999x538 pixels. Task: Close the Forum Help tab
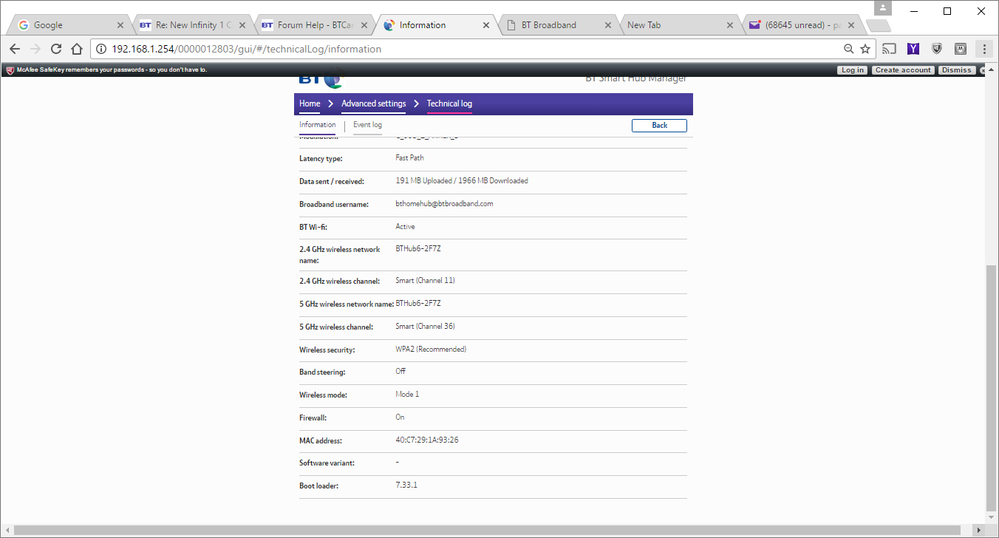tap(364, 25)
